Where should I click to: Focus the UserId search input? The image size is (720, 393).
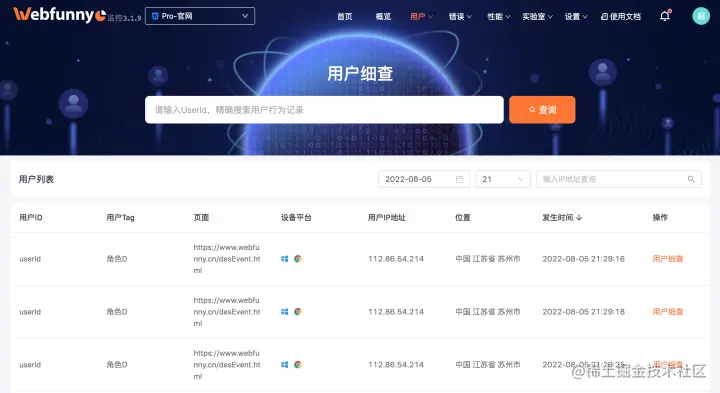click(x=324, y=110)
